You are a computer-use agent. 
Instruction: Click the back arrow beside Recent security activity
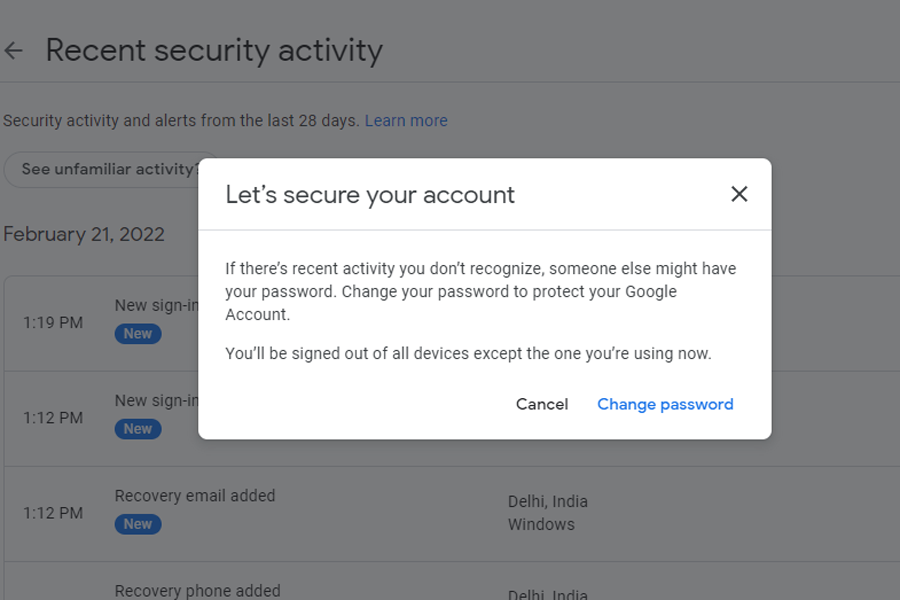click(13, 51)
